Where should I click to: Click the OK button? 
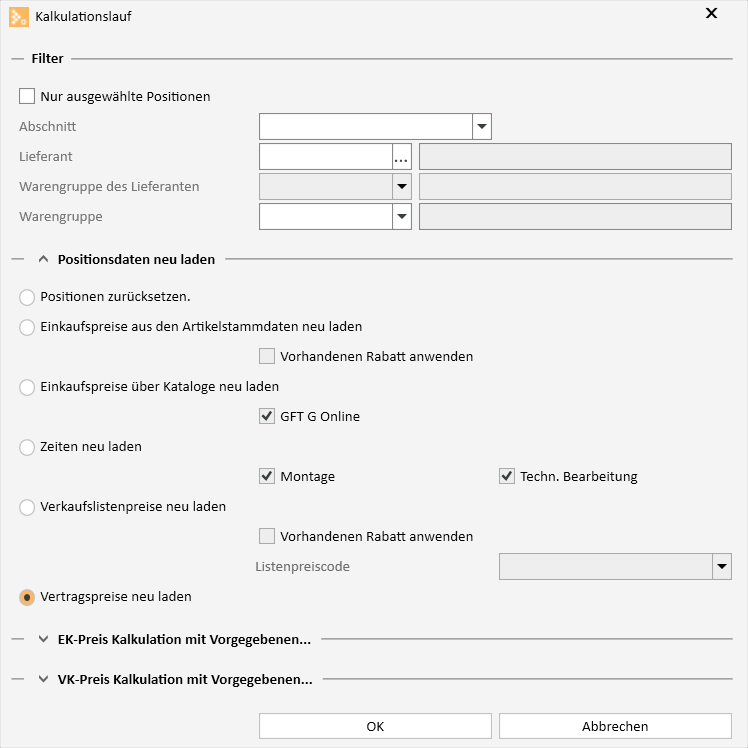click(x=375, y=726)
